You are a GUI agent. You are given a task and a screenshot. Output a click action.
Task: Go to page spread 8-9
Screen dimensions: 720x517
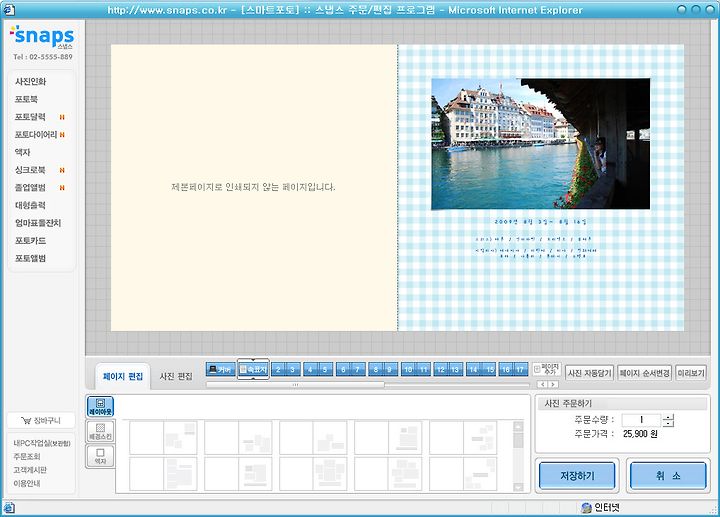[x=383, y=369]
